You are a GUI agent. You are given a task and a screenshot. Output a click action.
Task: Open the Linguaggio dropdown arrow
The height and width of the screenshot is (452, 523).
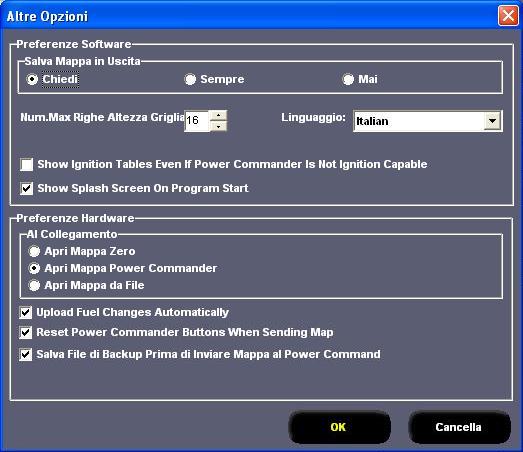(x=492, y=121)
